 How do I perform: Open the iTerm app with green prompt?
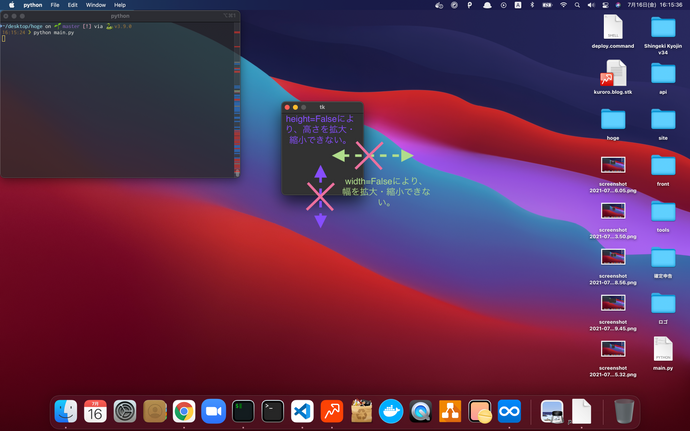click(x=243, y=411)
